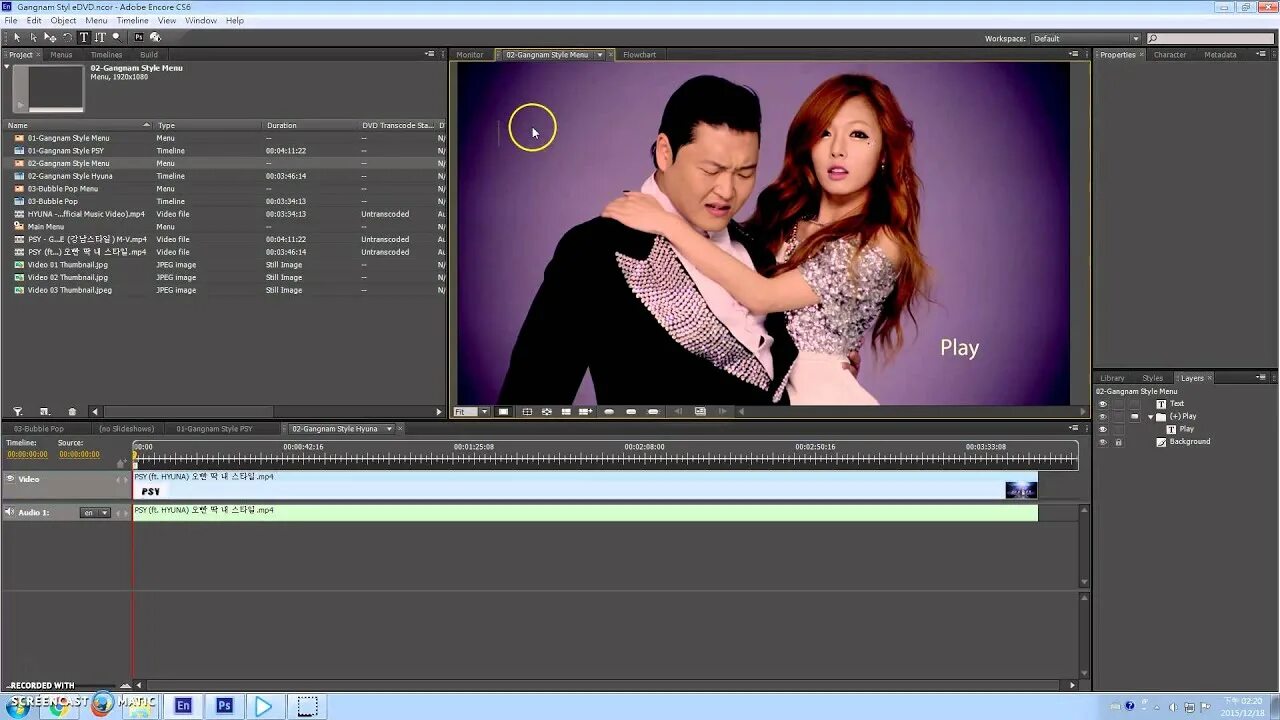Open the Window menu
Image resolution: width=1280 pixels, height=720 pixels.
coord(201,20)
